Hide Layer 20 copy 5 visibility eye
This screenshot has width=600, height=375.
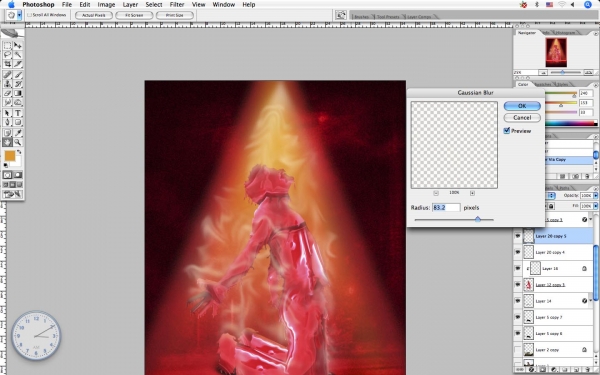517,236
